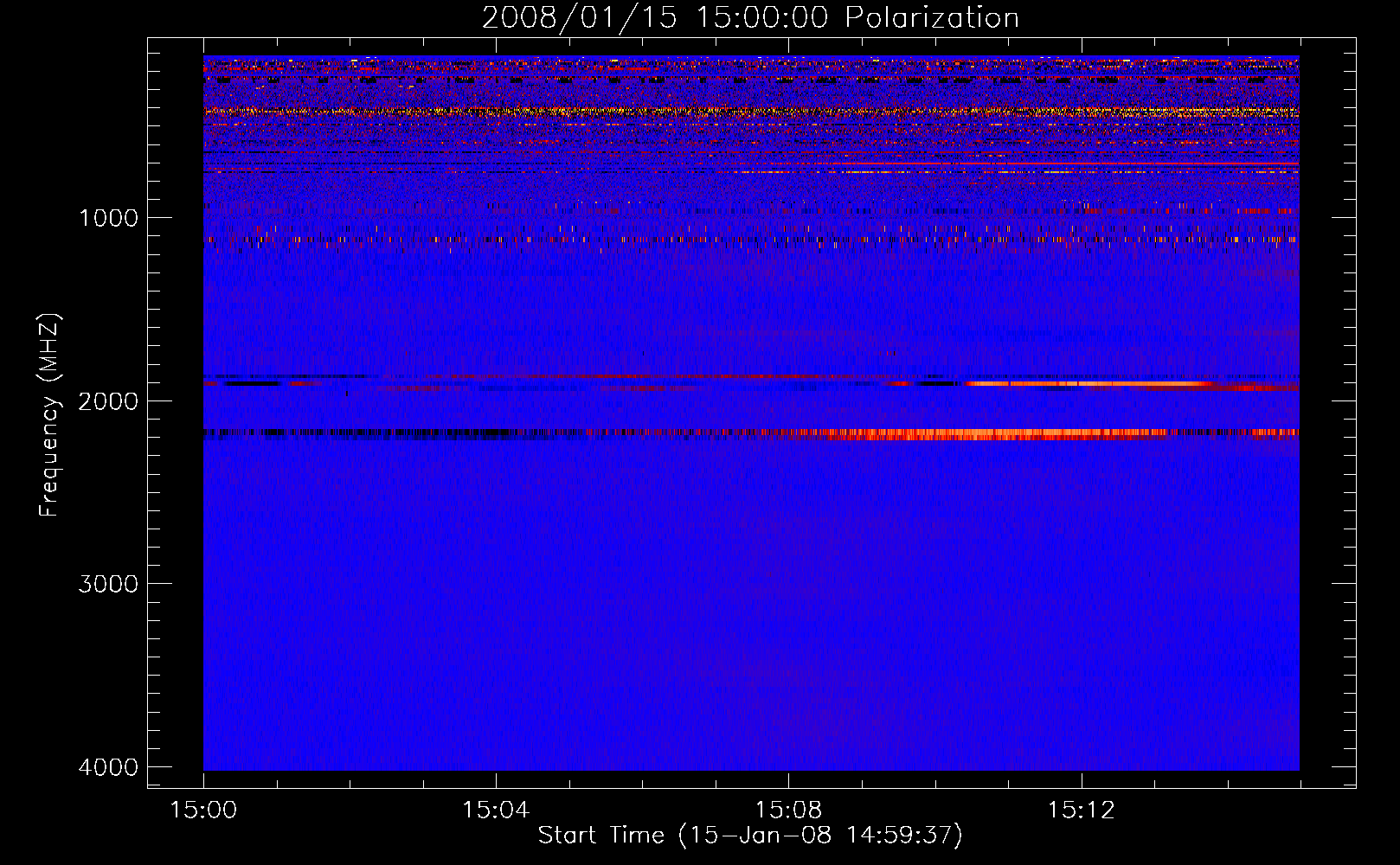Click the 15:08 time tick label
The image size is (1400, 865).
tap(788, 811)
